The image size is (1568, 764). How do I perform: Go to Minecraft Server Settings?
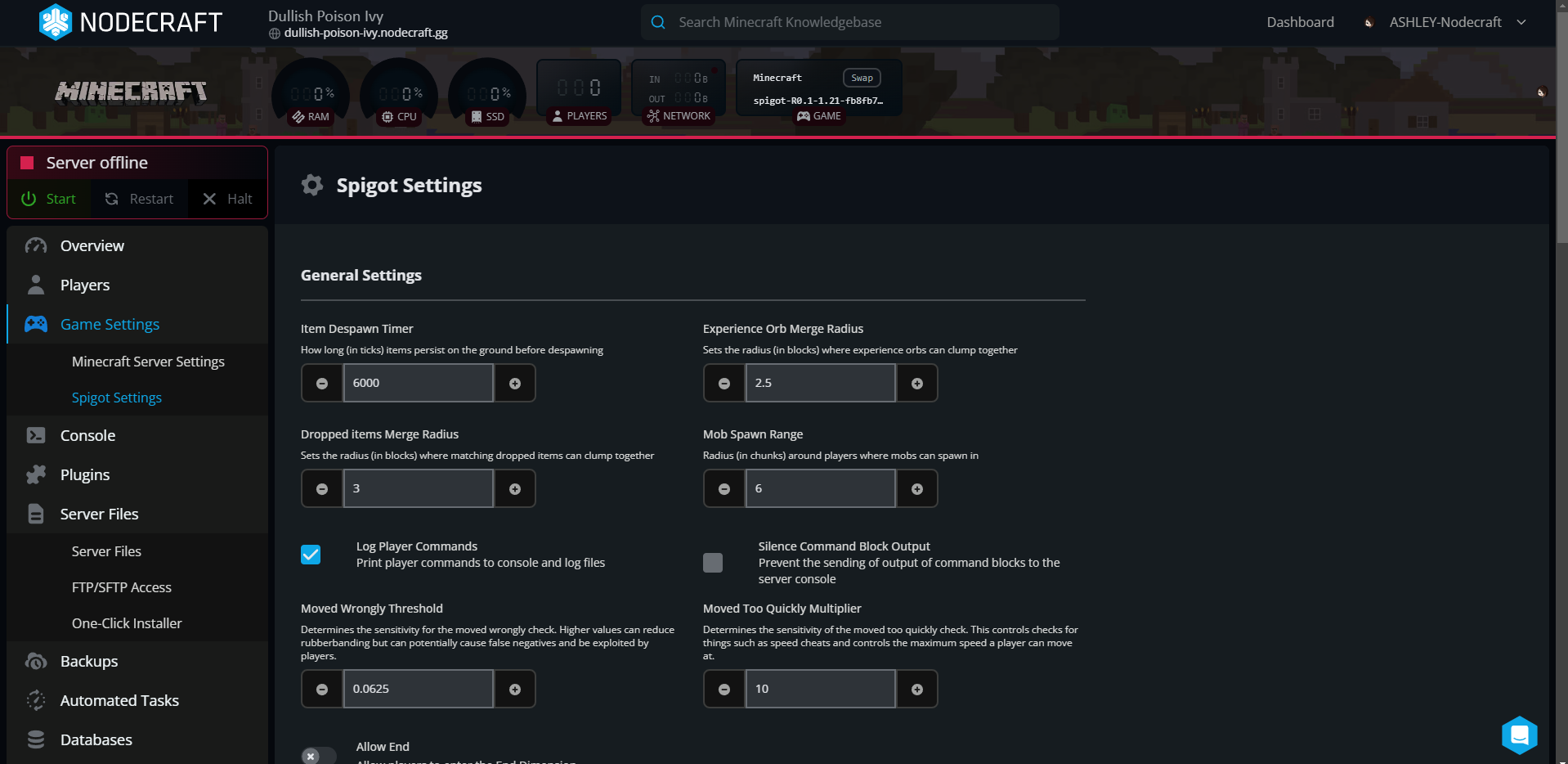148,362
